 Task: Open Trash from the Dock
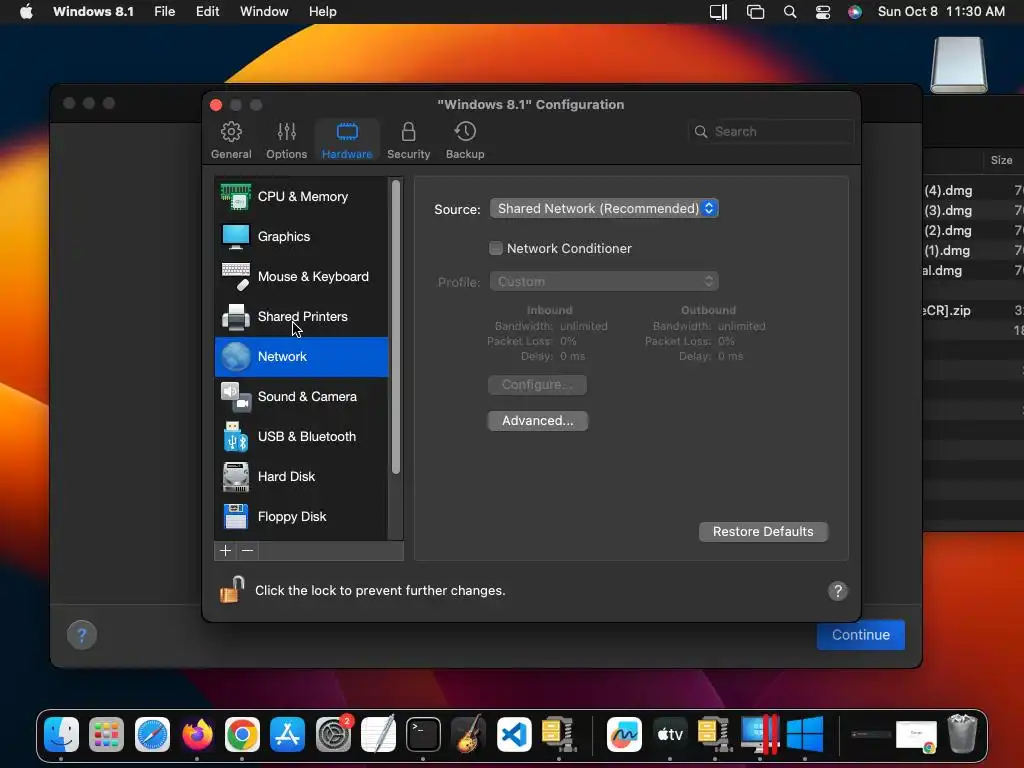[962, 735]
